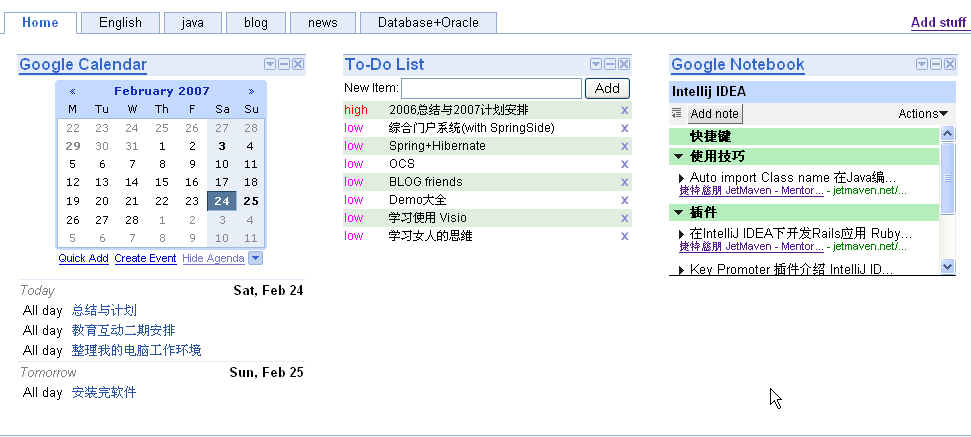The image size is (971, 437).
Task: Focus the New Item text field
Action: pos(492,89)
